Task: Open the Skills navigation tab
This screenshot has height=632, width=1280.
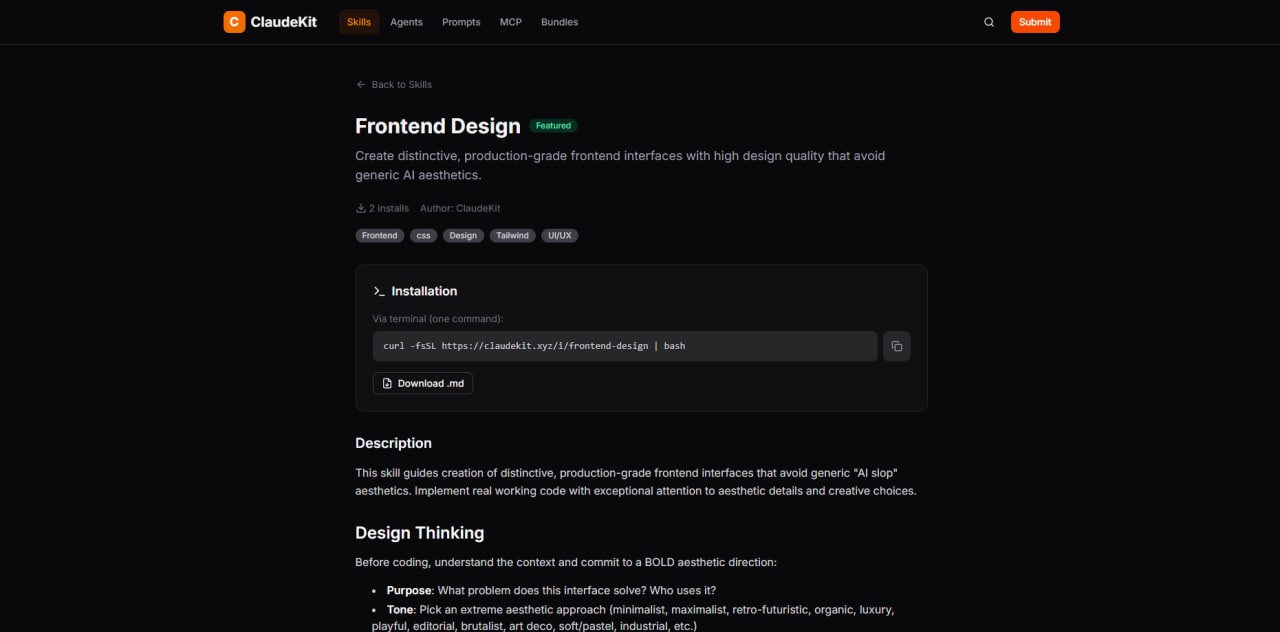Action: point(358,21)
